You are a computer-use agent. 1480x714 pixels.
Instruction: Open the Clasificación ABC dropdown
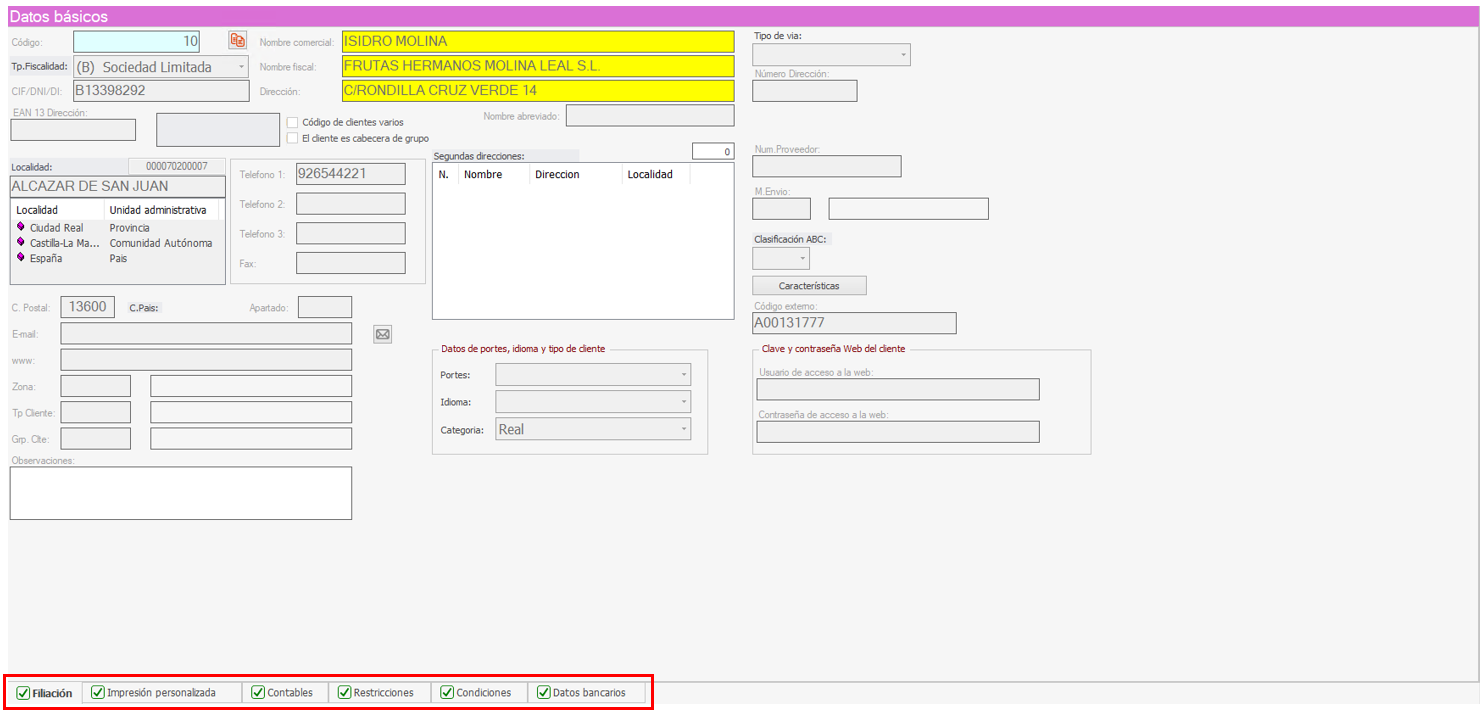coord(802,259)
